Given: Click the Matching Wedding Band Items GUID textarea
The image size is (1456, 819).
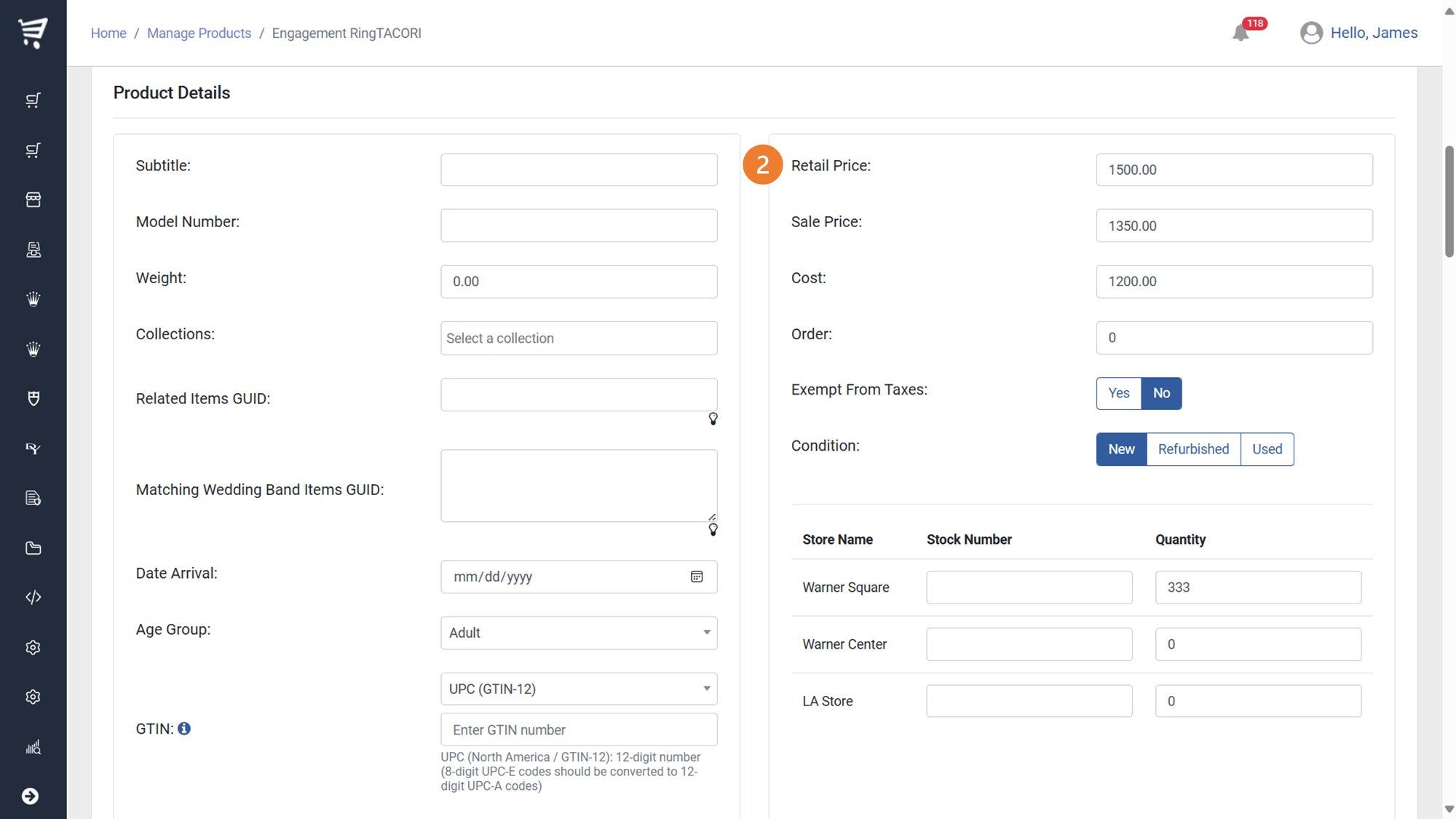Looking at the screenshot, I should [579, 486].
